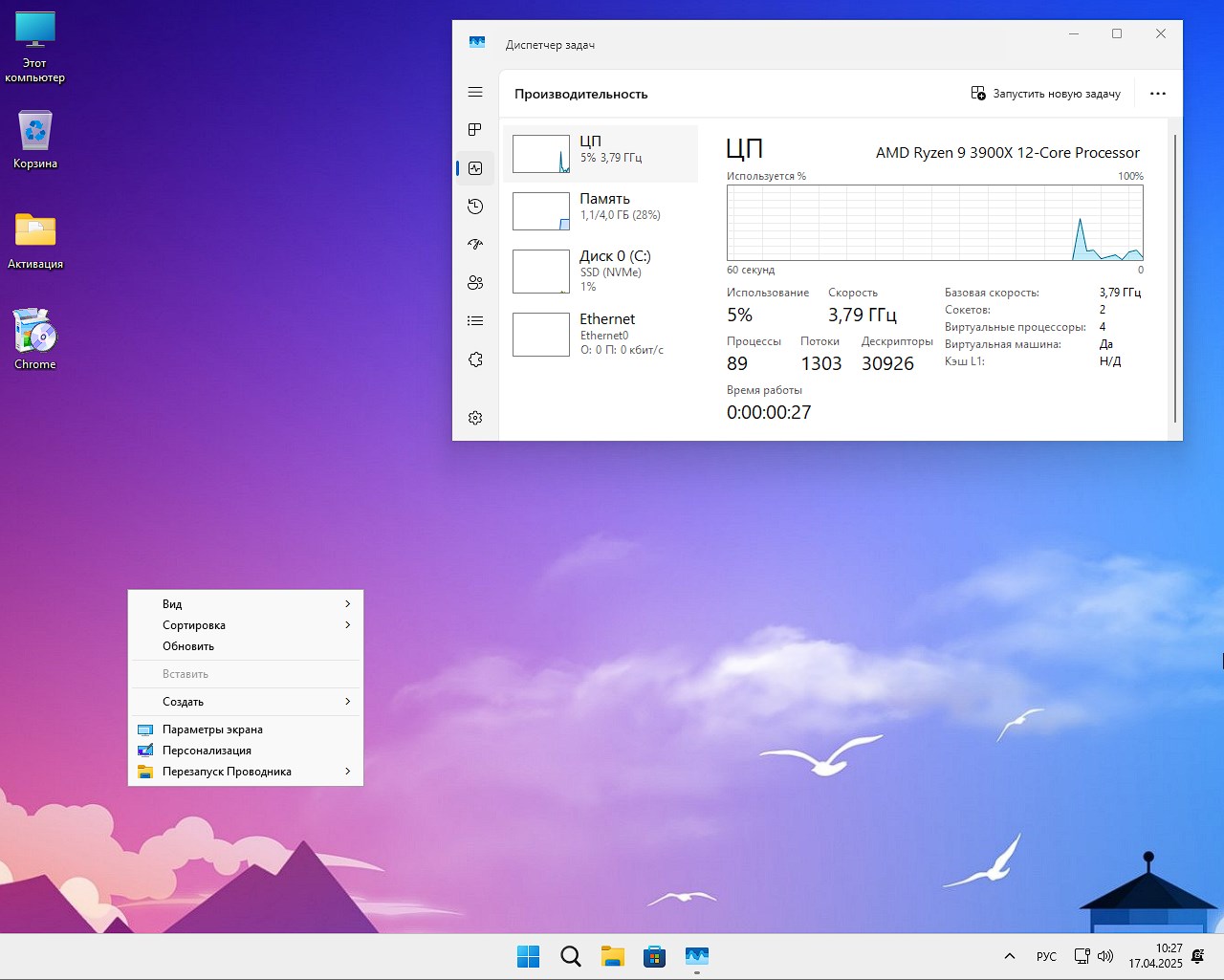Select Disk 0 (C:) performance item
1224x980 pixels.
pos(601,272)
